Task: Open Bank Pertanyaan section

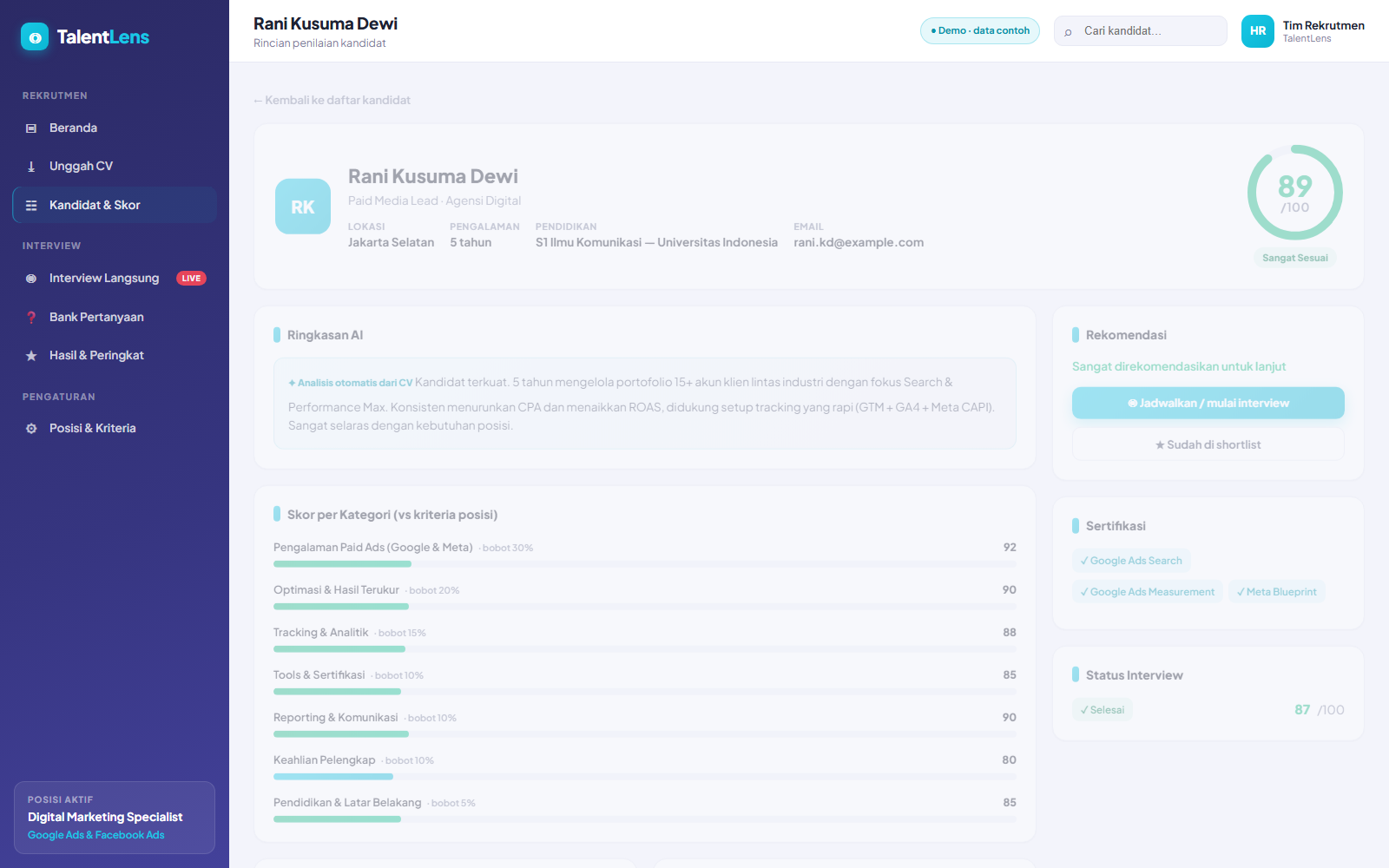Action: pyautogui.click(x=115, y=317)
